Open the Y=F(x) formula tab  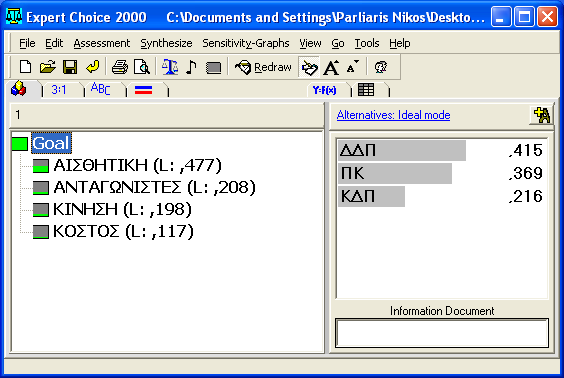pos(324,90)
